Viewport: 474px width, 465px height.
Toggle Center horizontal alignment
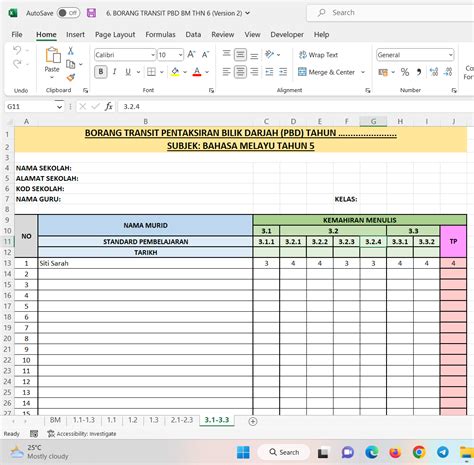(x=240, y=72)
